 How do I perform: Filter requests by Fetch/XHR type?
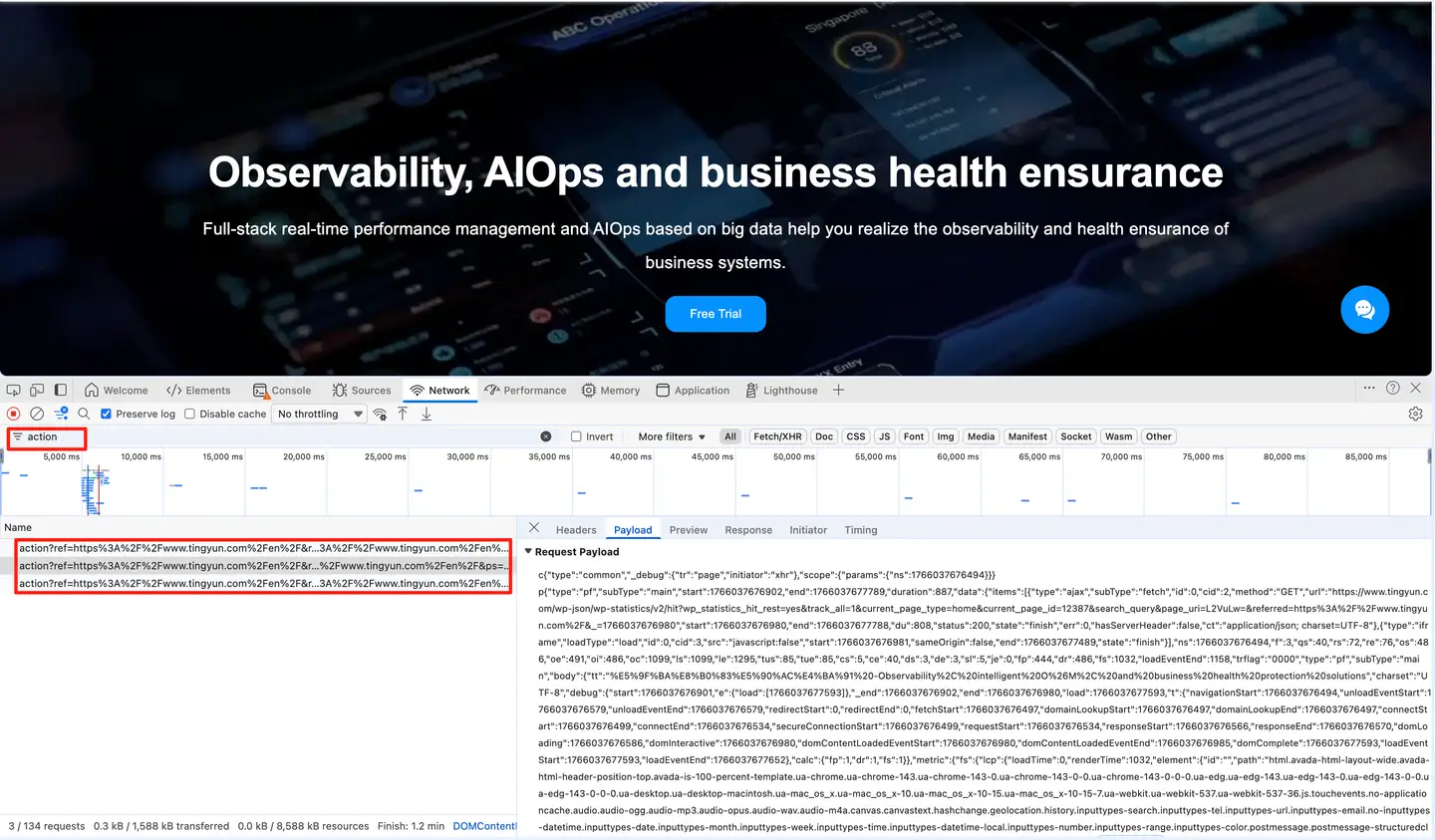(x=777, y=436)
